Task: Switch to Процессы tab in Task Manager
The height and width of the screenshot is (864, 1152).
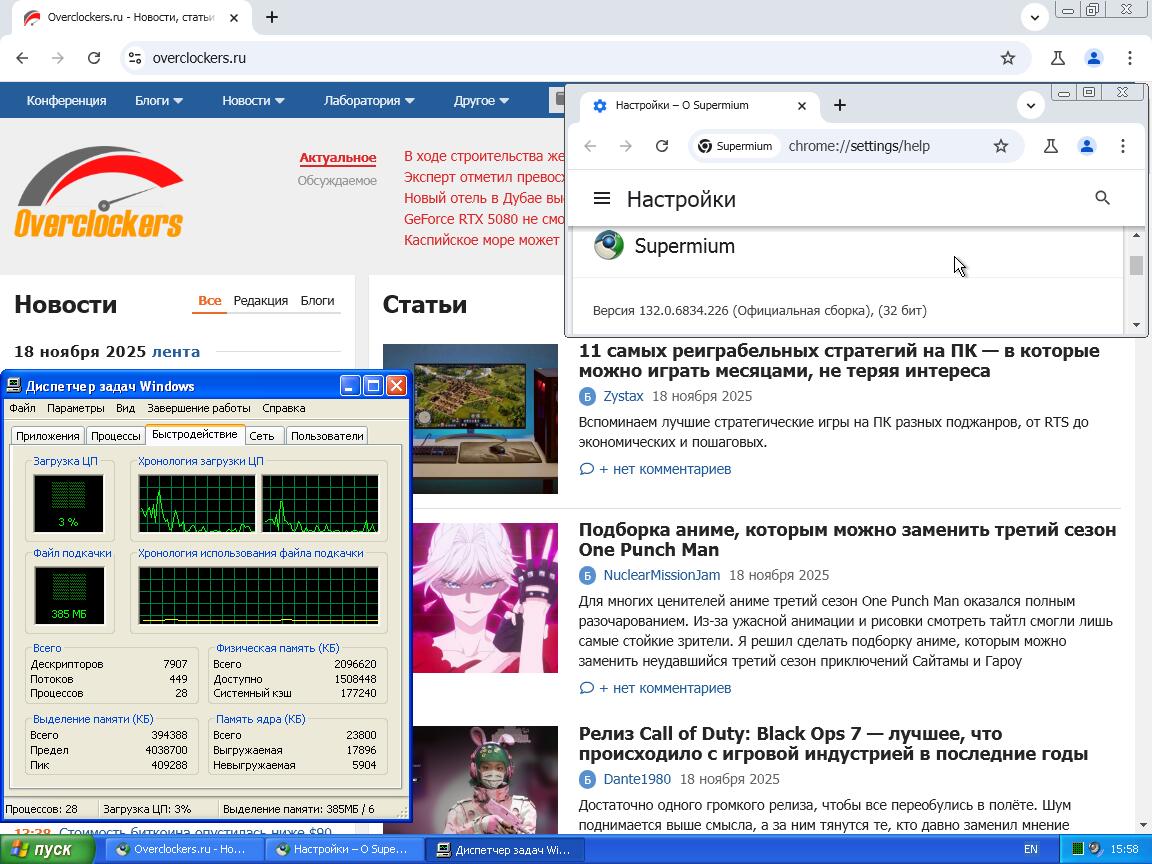Action: 115,436
